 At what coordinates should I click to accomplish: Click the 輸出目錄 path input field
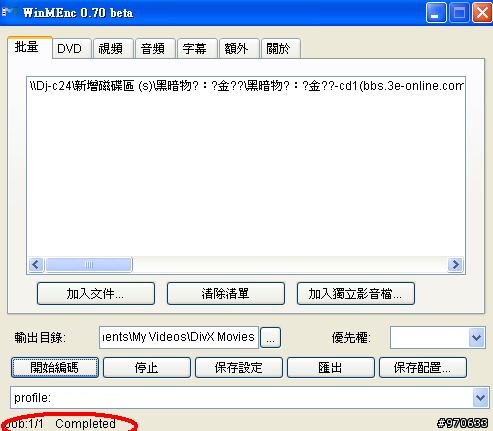(179, 337)
